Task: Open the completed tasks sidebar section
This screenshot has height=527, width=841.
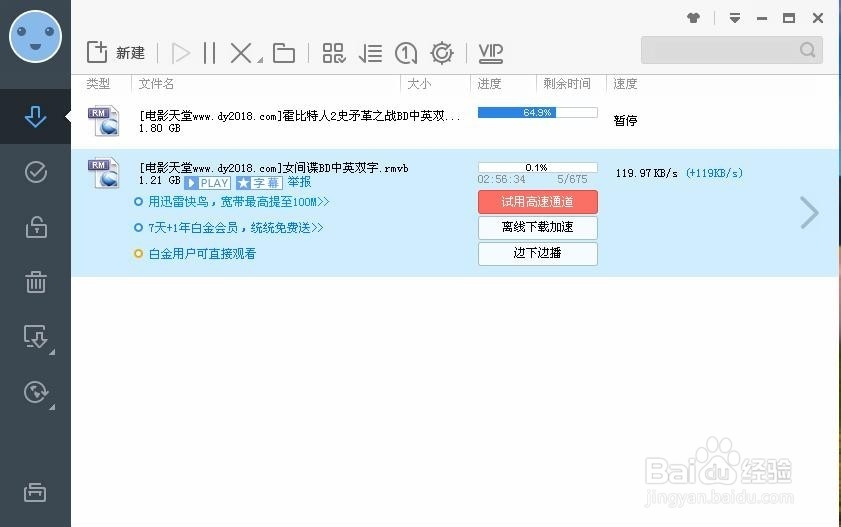Action: point(35,172)
